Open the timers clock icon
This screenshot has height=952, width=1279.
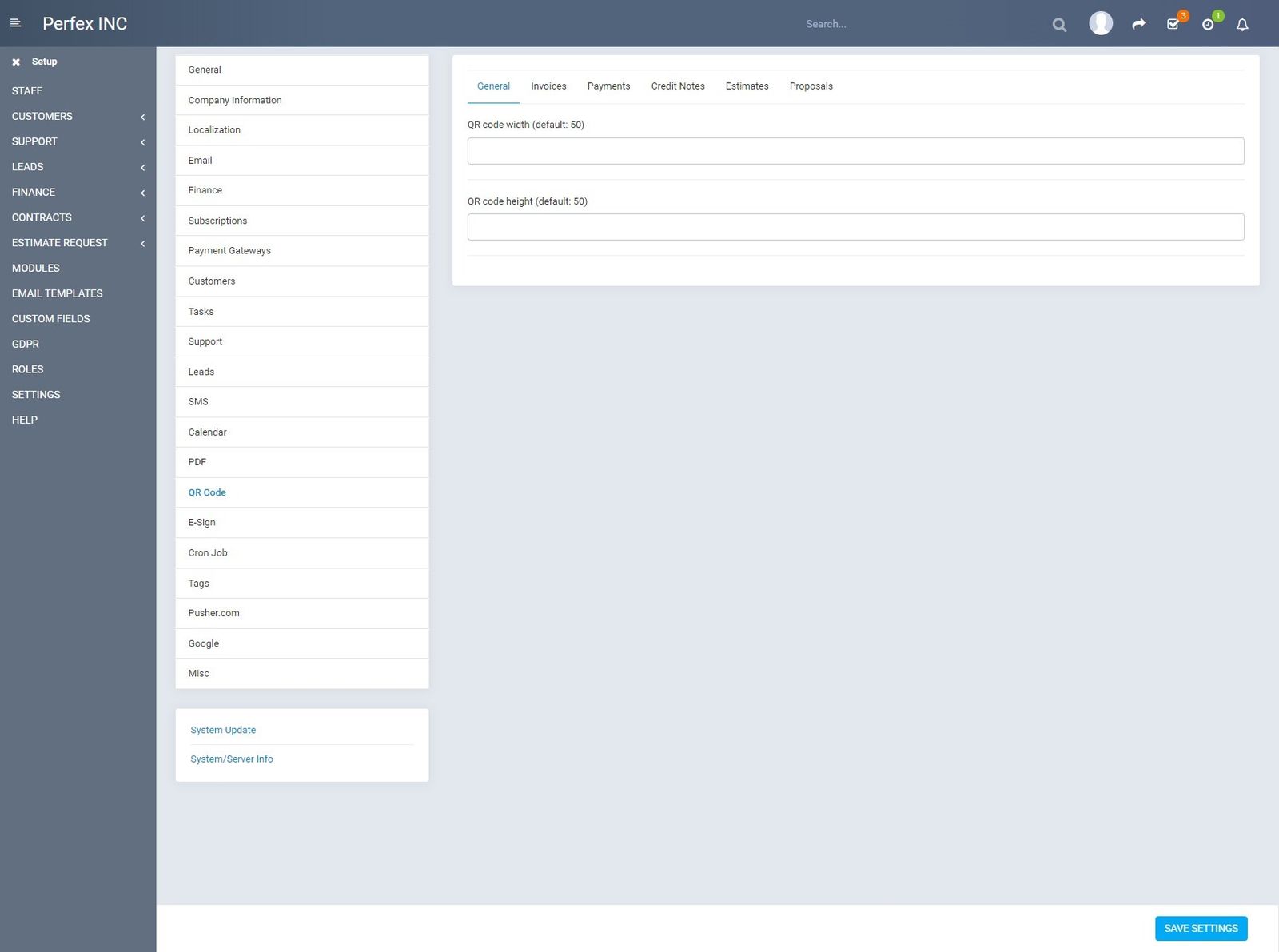1208,24
